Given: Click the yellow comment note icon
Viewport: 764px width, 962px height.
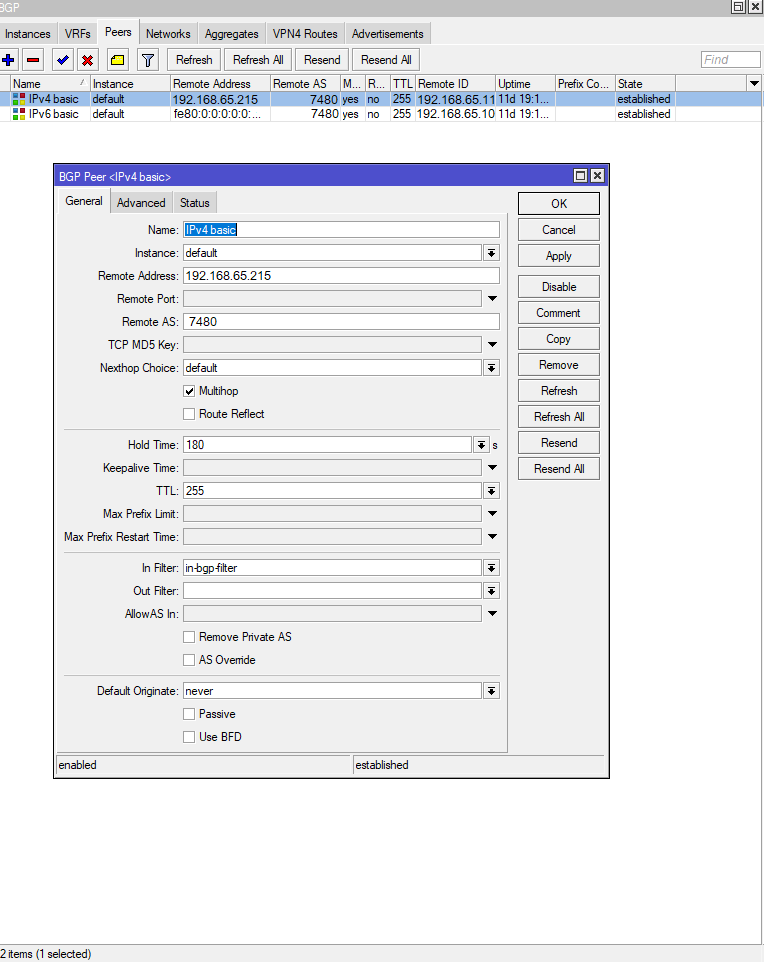Looking at the screenshot, I should tap(117, 60).
